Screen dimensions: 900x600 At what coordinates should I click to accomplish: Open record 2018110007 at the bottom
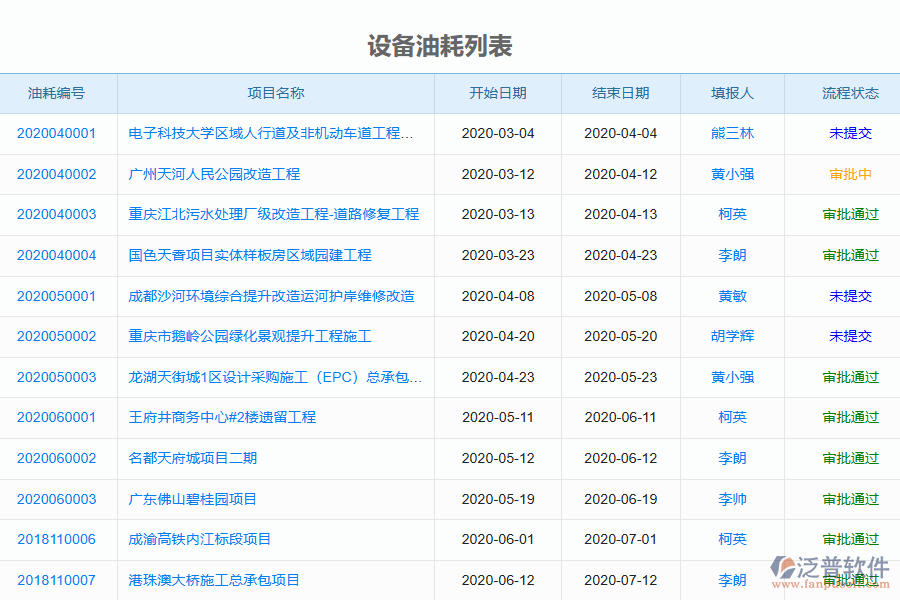tap(54, 580)
